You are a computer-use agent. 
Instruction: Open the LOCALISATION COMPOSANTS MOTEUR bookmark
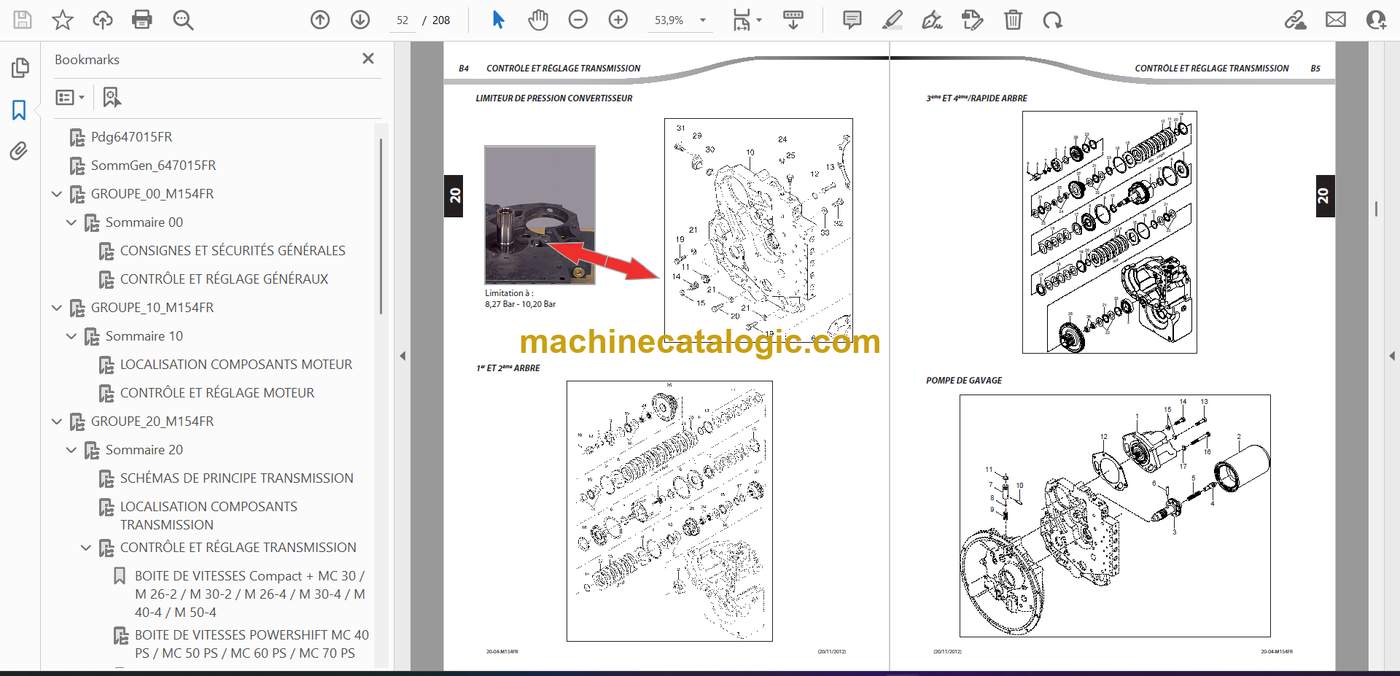(236, 364)
